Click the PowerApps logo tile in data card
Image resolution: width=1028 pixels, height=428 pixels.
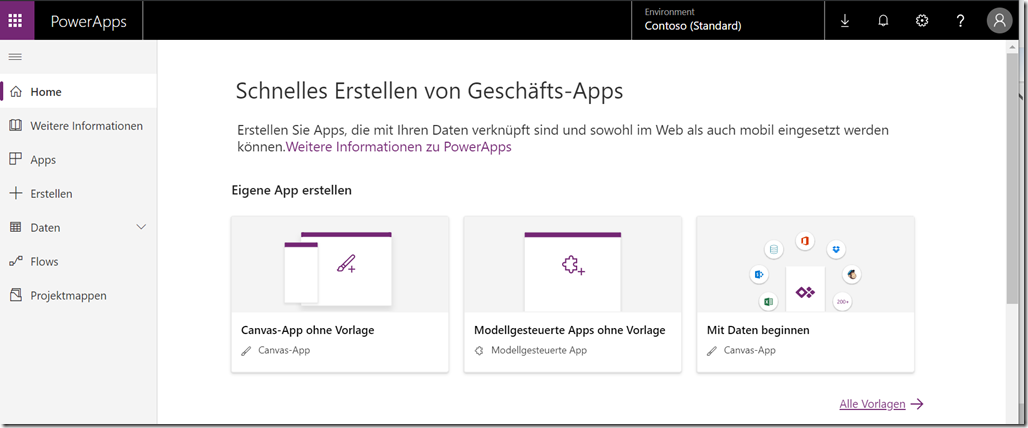click(x=805, y=289)
